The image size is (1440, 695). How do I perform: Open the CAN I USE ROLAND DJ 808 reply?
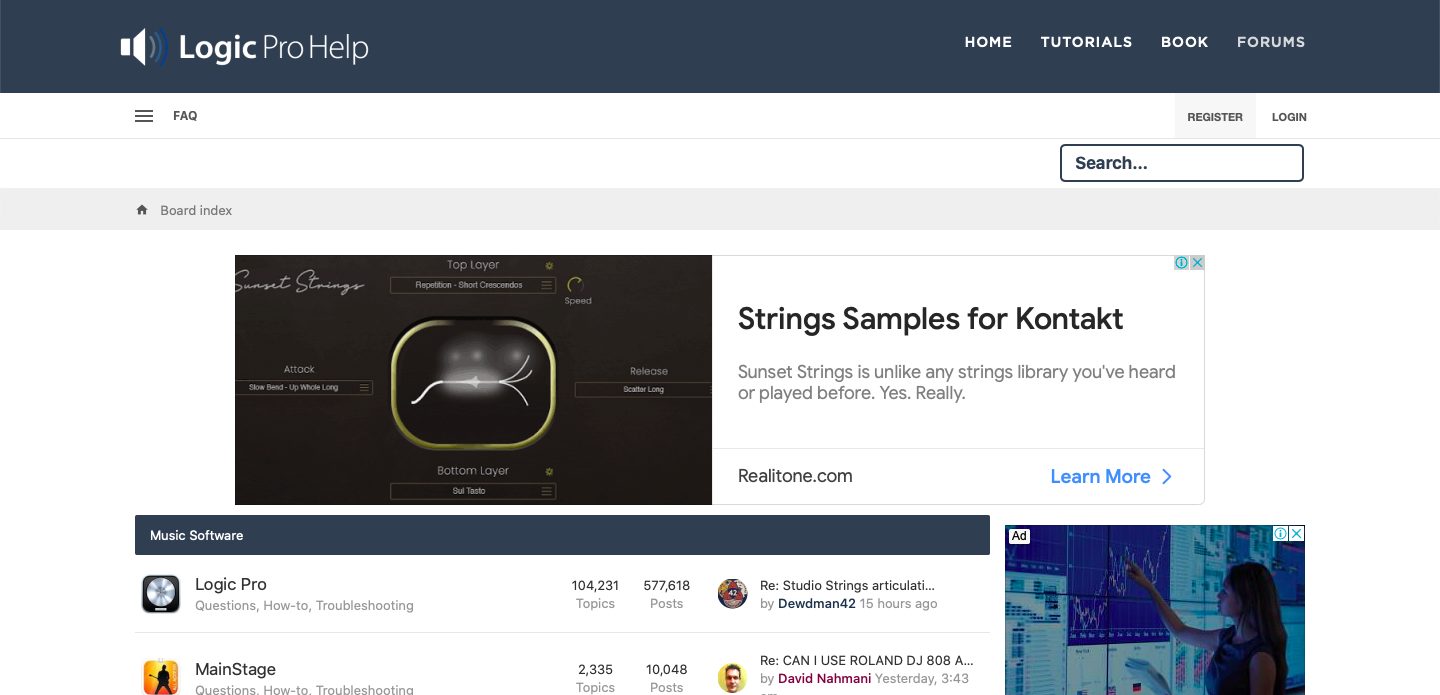click(866, 661)
